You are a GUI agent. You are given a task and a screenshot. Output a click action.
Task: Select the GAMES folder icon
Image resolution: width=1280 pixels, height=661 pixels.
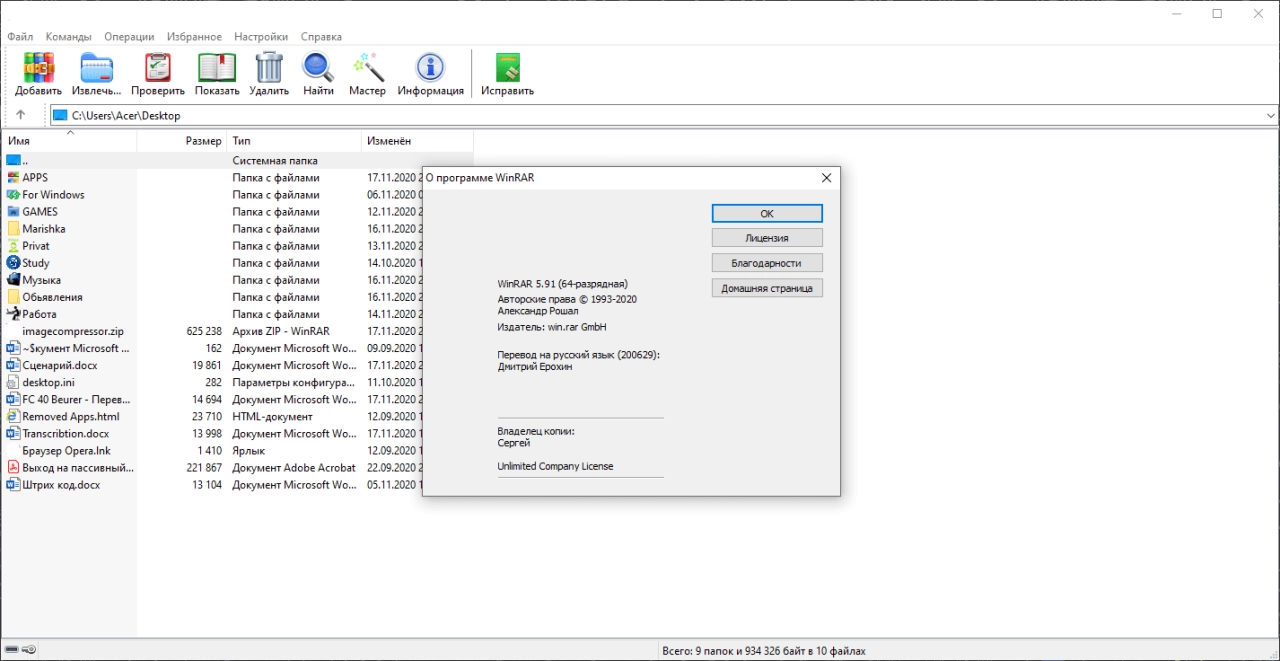[x=13, y=211]
